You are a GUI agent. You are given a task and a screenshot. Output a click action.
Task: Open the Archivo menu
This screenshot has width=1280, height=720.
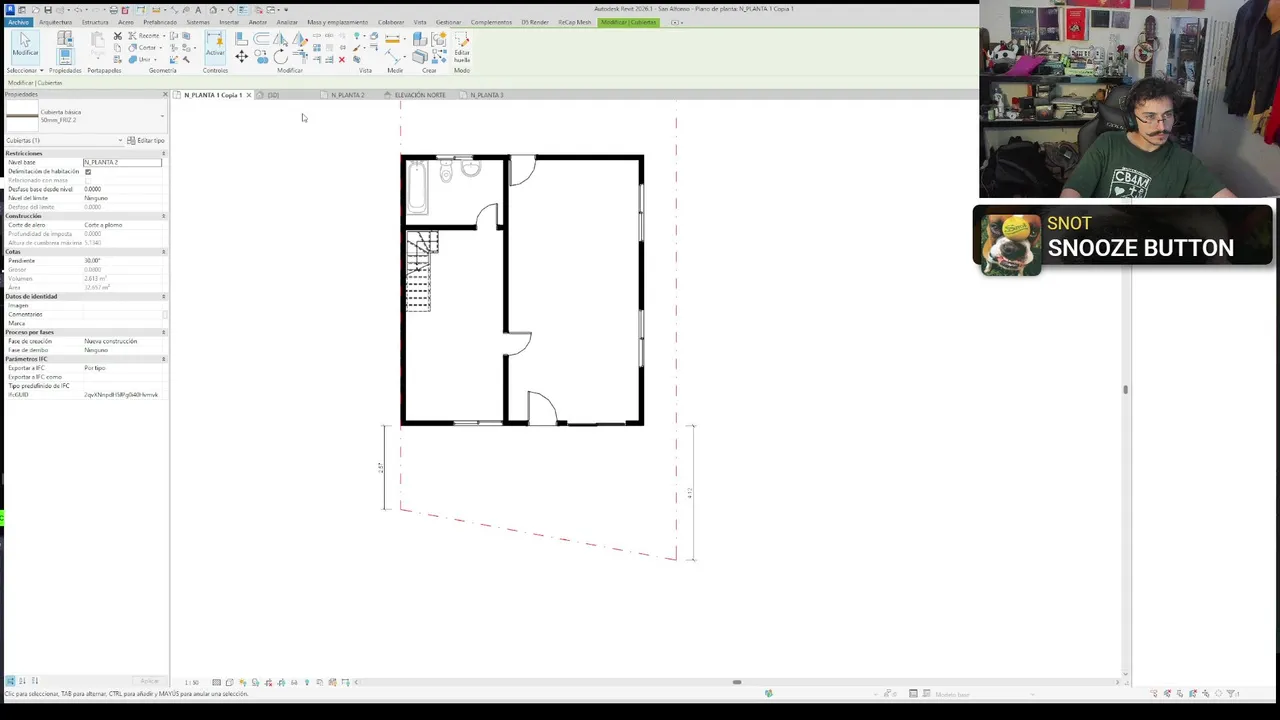coord(18,22)
